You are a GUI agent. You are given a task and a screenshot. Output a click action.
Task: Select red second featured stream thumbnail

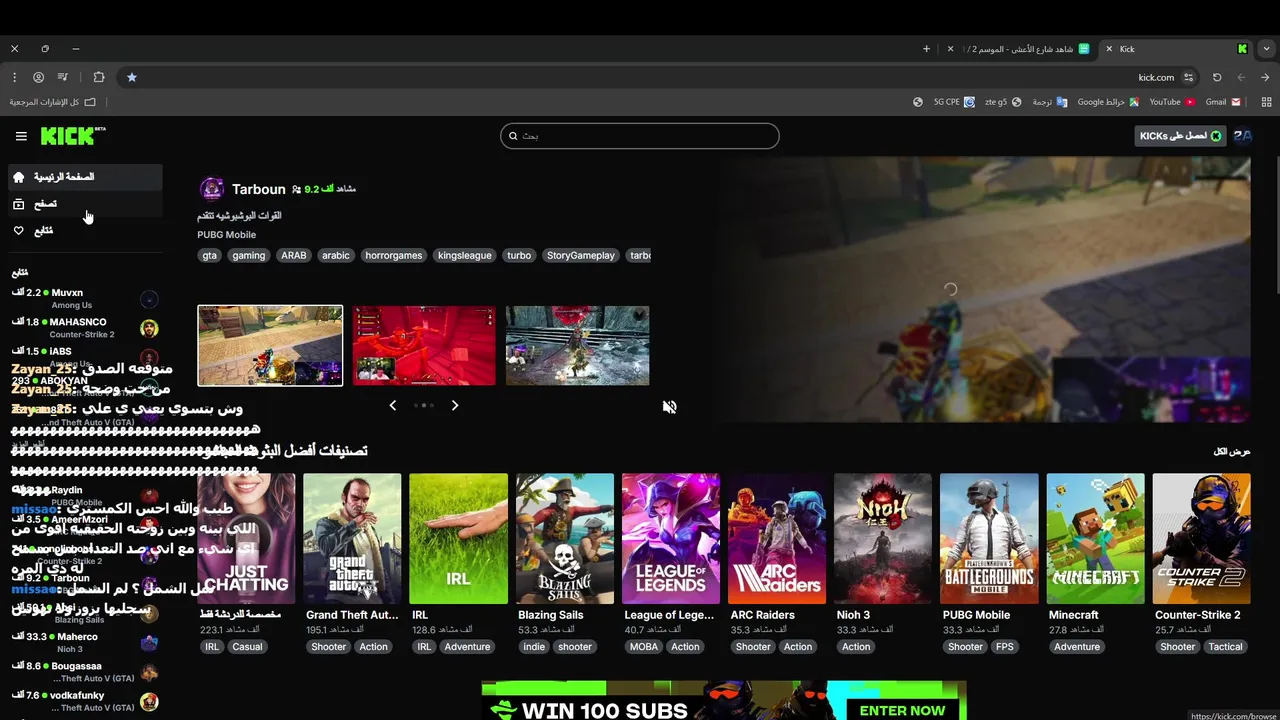click(424, 345)
